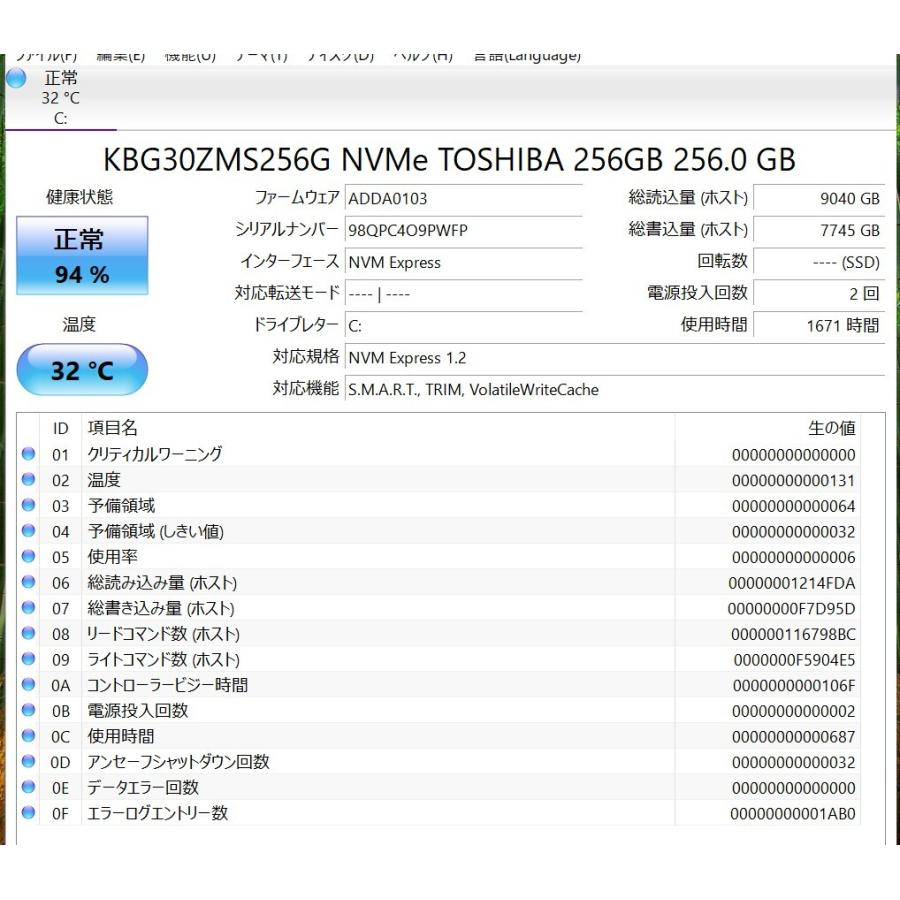
Task: Open the 機能(U) menu
Action: point(190,56)
